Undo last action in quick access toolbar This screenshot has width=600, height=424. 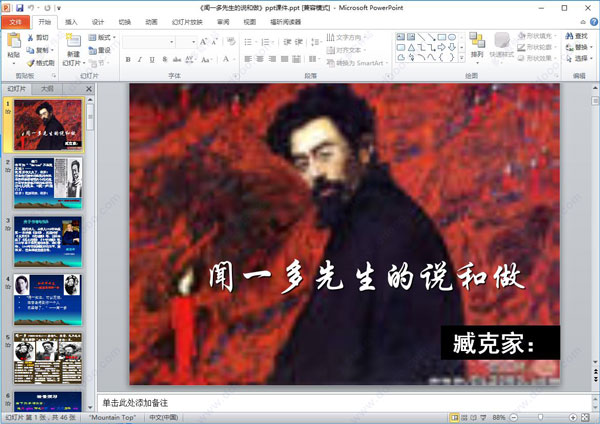[31, 8]
